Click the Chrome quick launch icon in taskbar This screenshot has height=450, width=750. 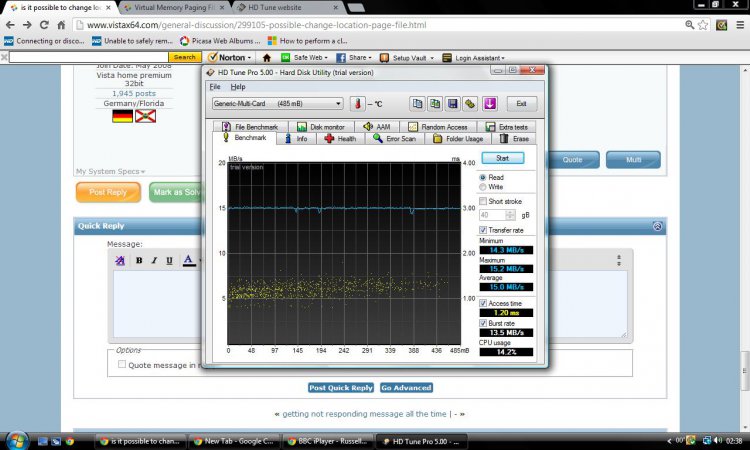pos(70,441)
